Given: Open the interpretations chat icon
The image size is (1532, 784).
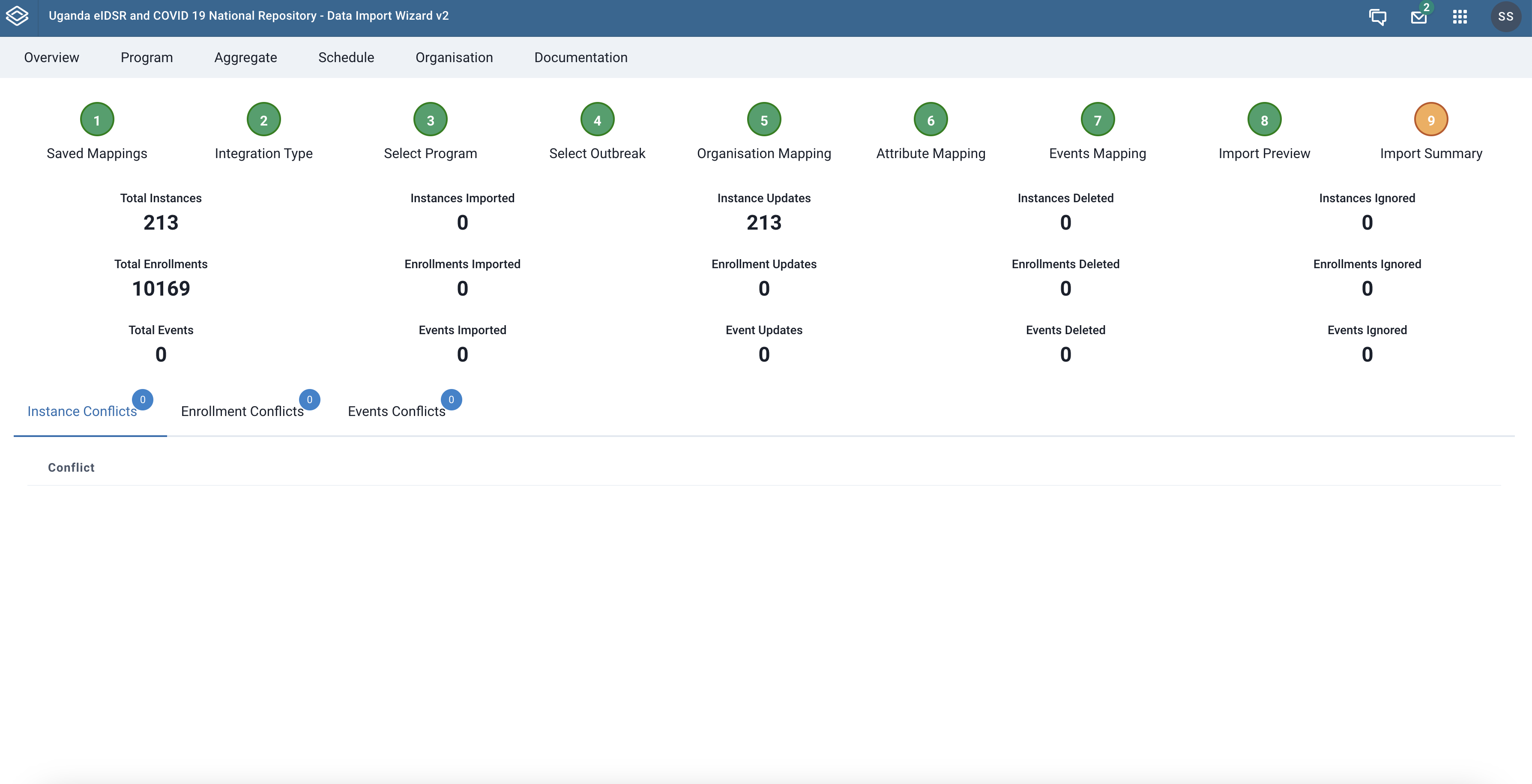Looking at the screenshot, I should click(1377, 17).
